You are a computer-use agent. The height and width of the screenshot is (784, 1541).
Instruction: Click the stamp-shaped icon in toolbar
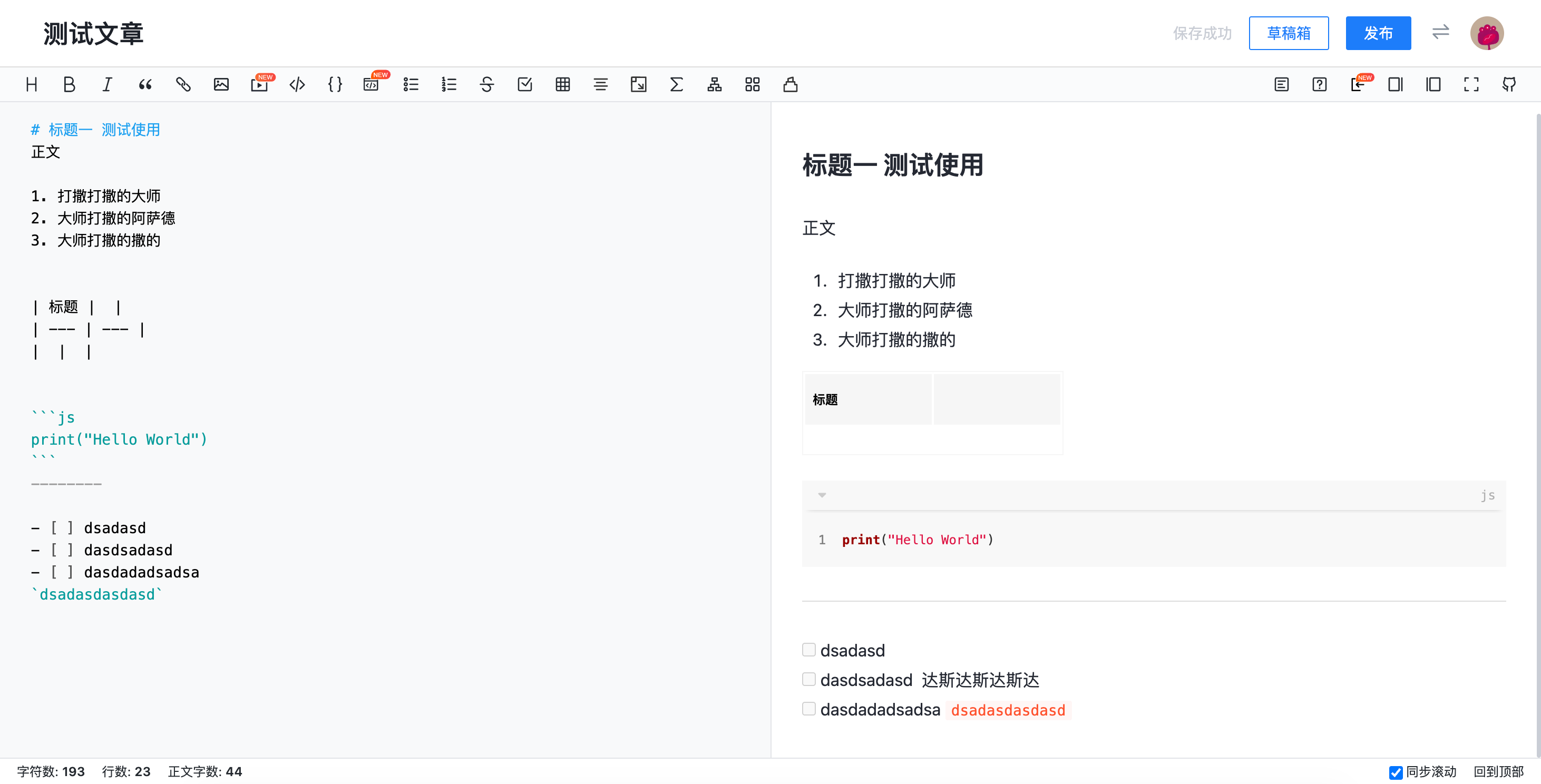coord(790,84)
